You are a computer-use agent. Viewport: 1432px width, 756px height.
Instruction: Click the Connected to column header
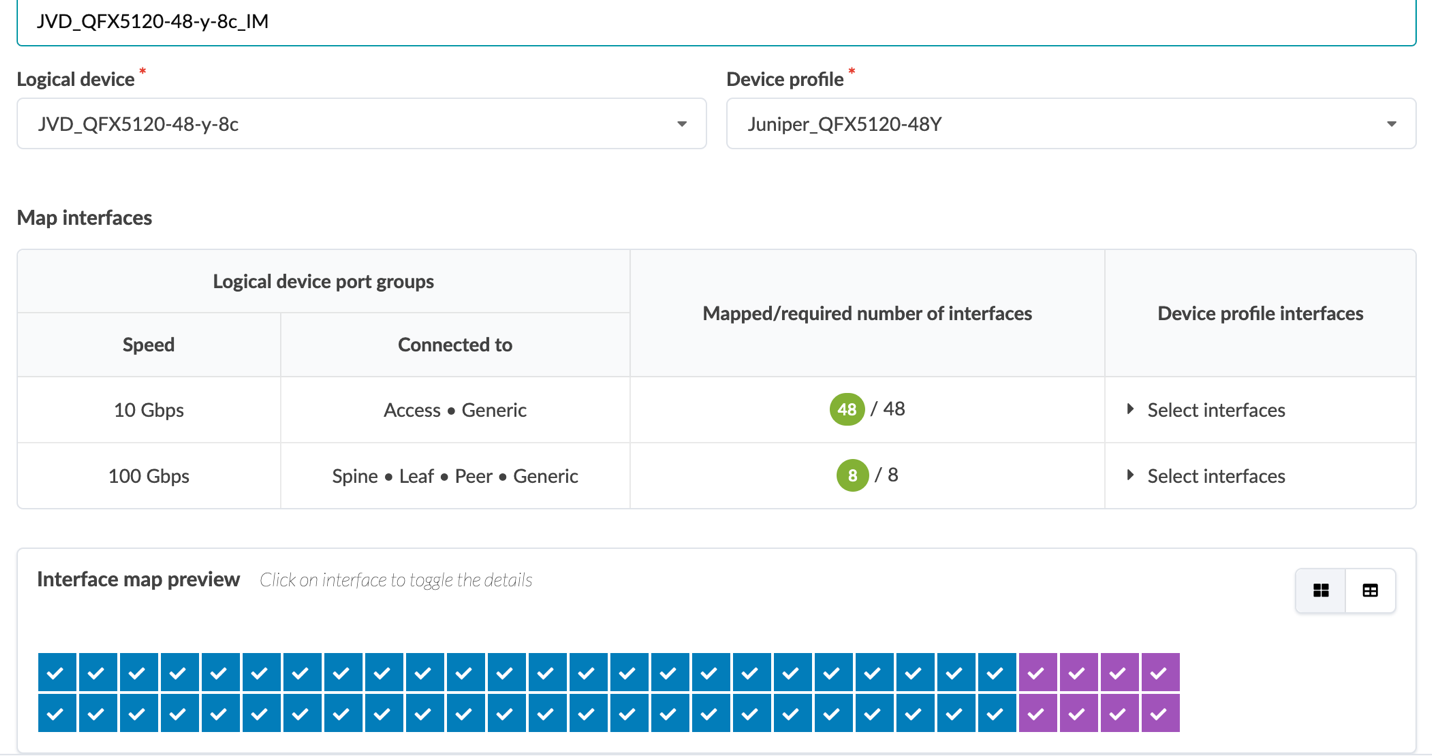tap(455, 344)
